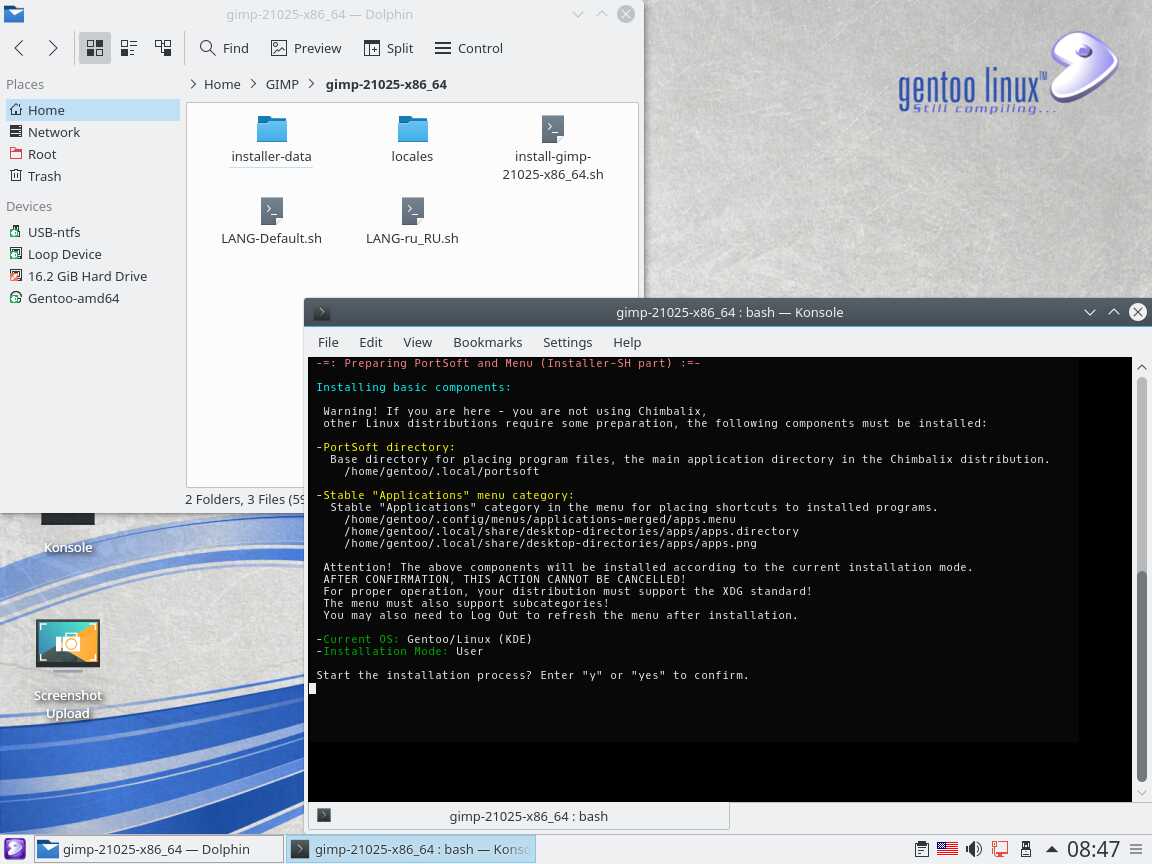Expand chevron before gimp-21025-x86_64 breadcrumb
This screenshot has width=1152, height=864.
[312, 84]
